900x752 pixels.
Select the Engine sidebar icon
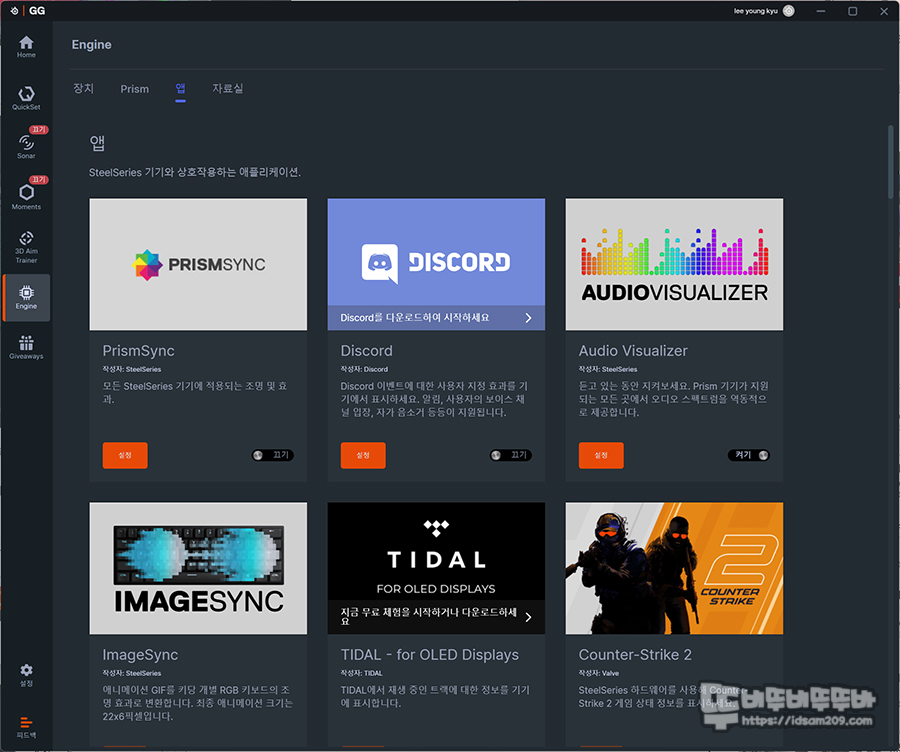(26, 297)
